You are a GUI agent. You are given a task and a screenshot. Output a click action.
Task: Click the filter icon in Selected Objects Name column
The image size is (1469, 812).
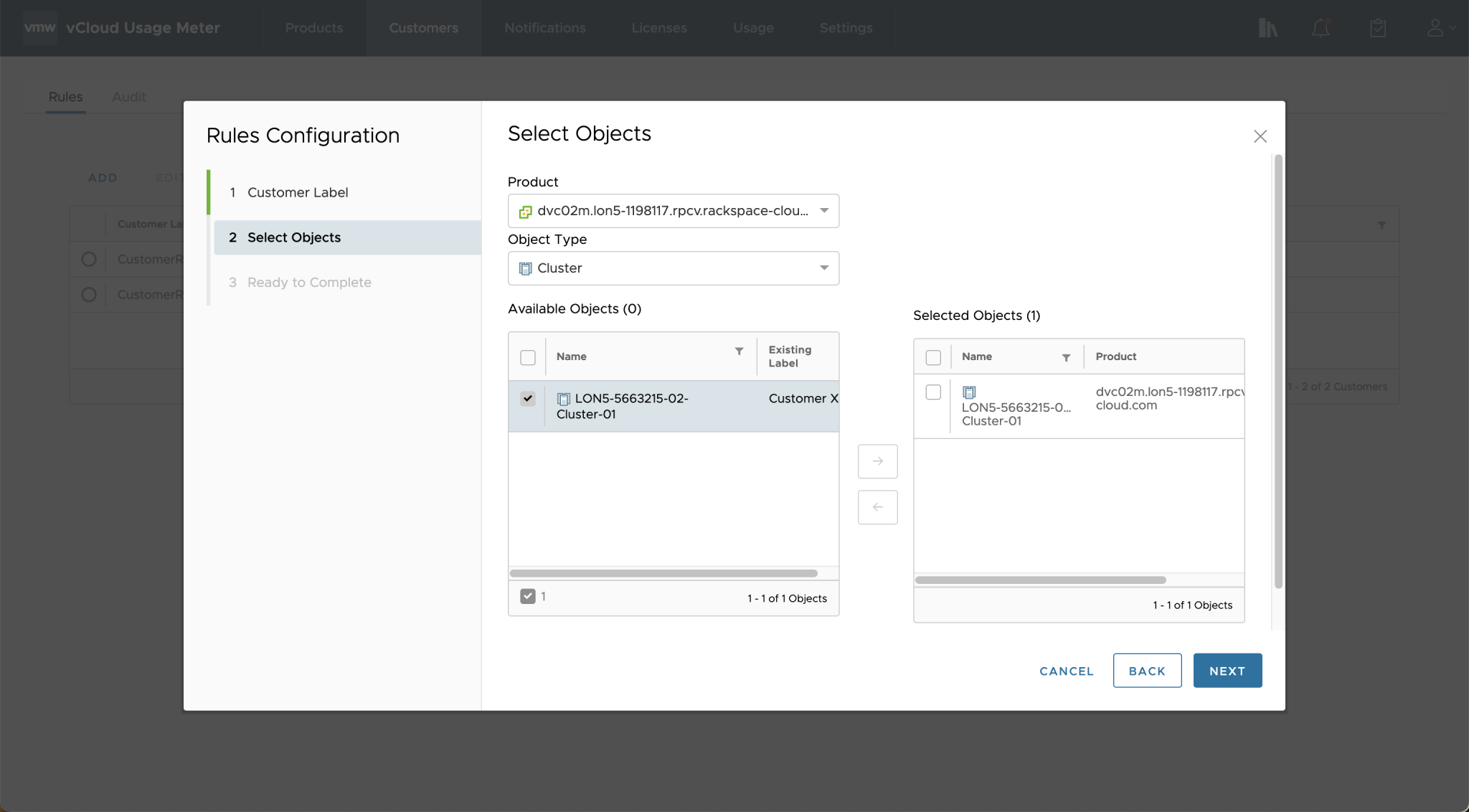[1066, 357]
